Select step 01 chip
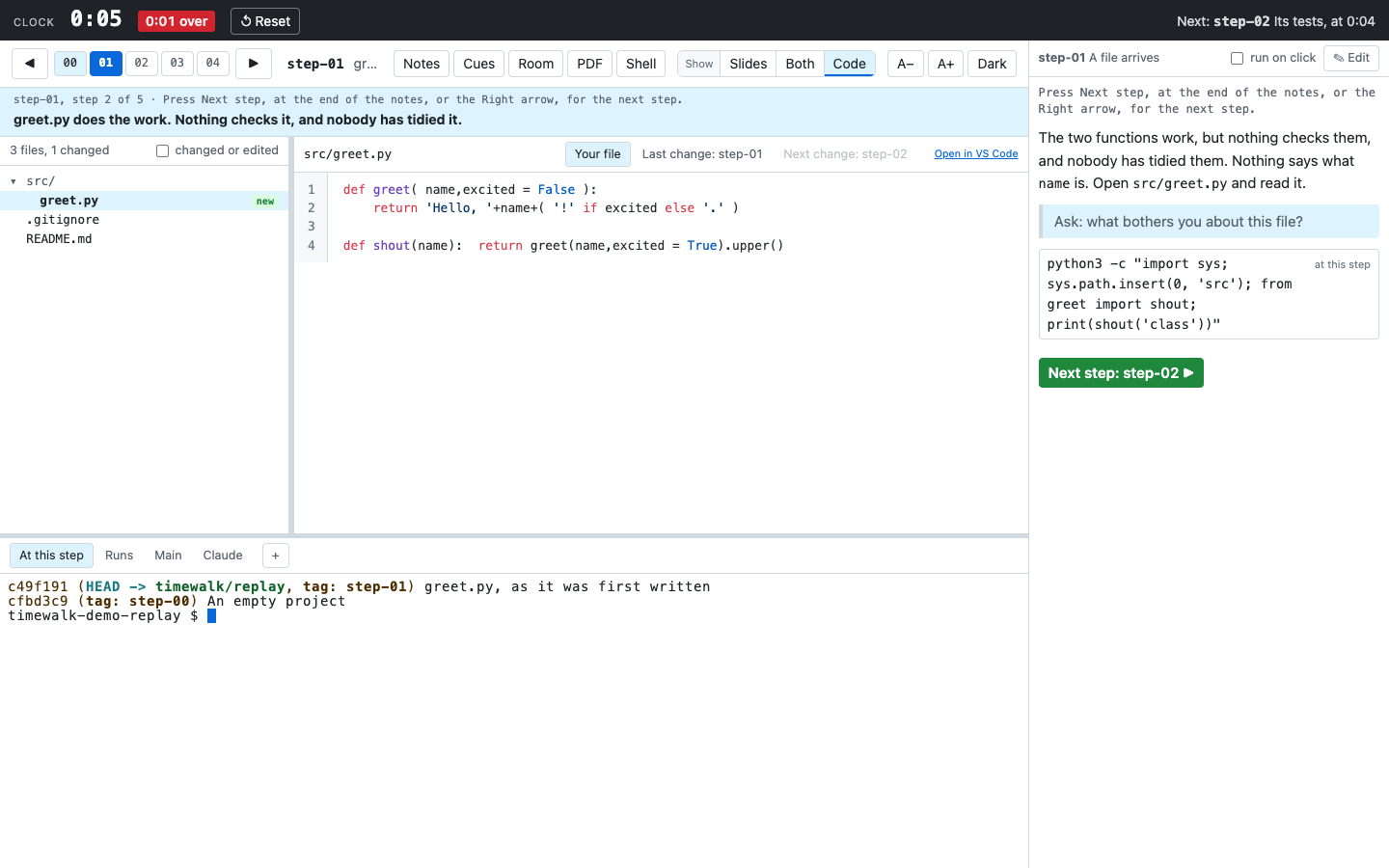 click(x=106, y=64)
